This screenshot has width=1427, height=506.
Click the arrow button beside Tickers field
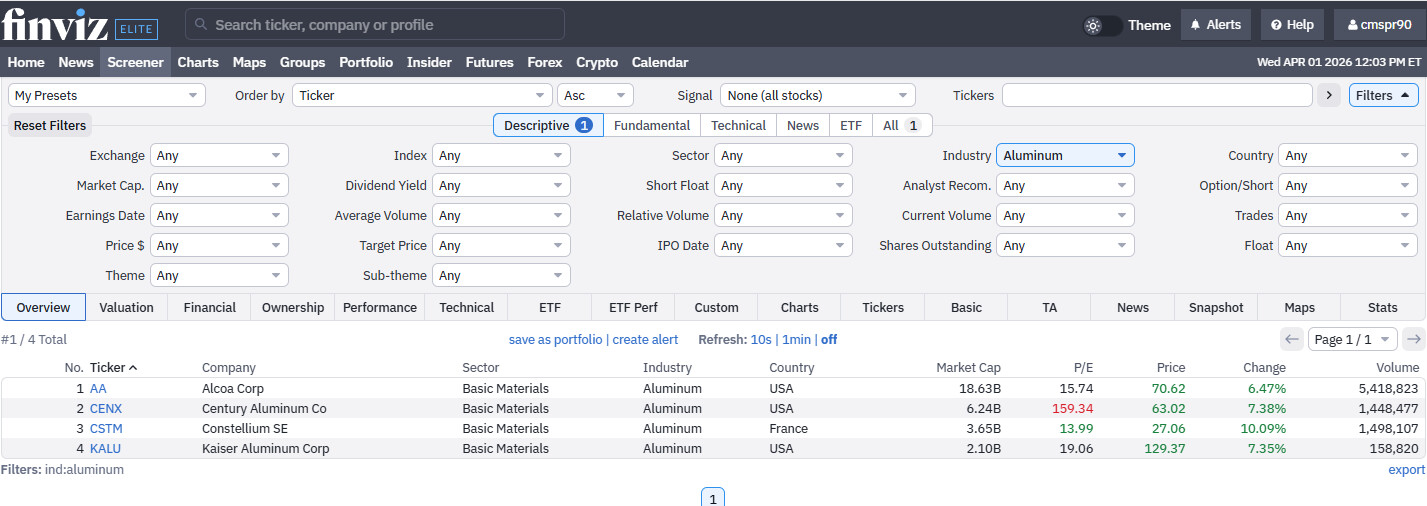coord(1328,96)
